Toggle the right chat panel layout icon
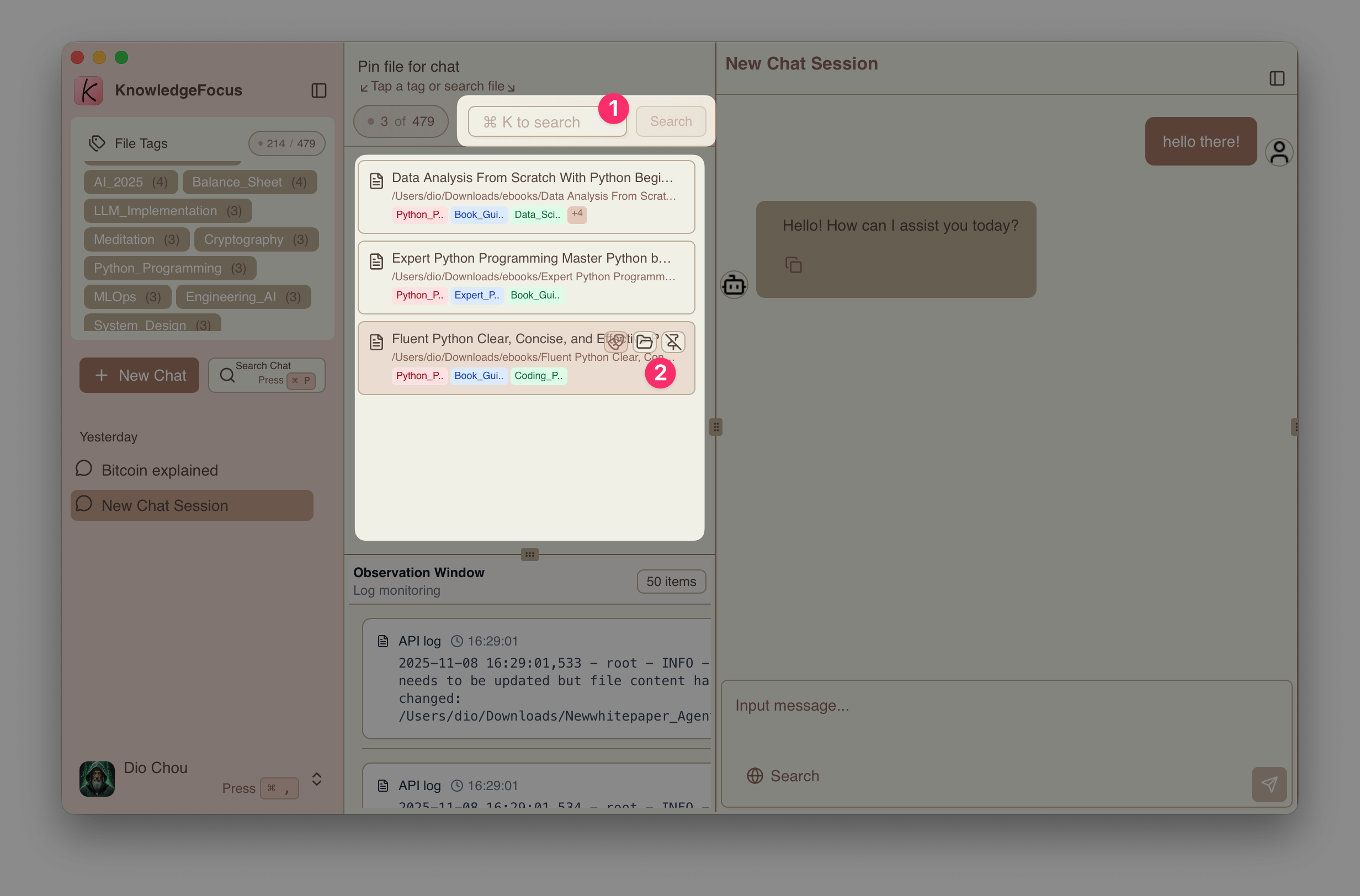This screenshot has height=896, width=1360. [x=1277, y=78]
